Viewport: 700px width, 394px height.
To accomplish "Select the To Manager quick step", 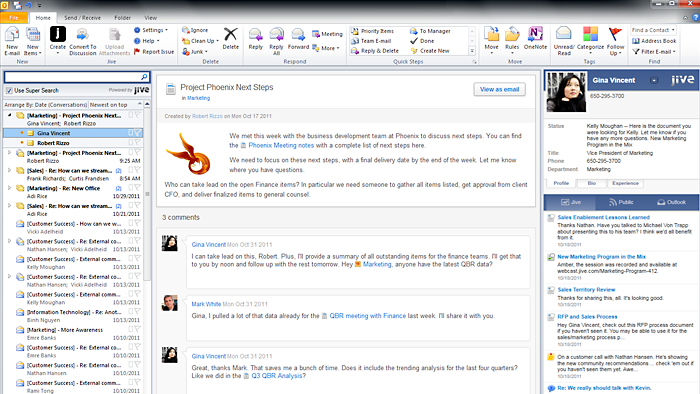I will [x=430, y=31].
